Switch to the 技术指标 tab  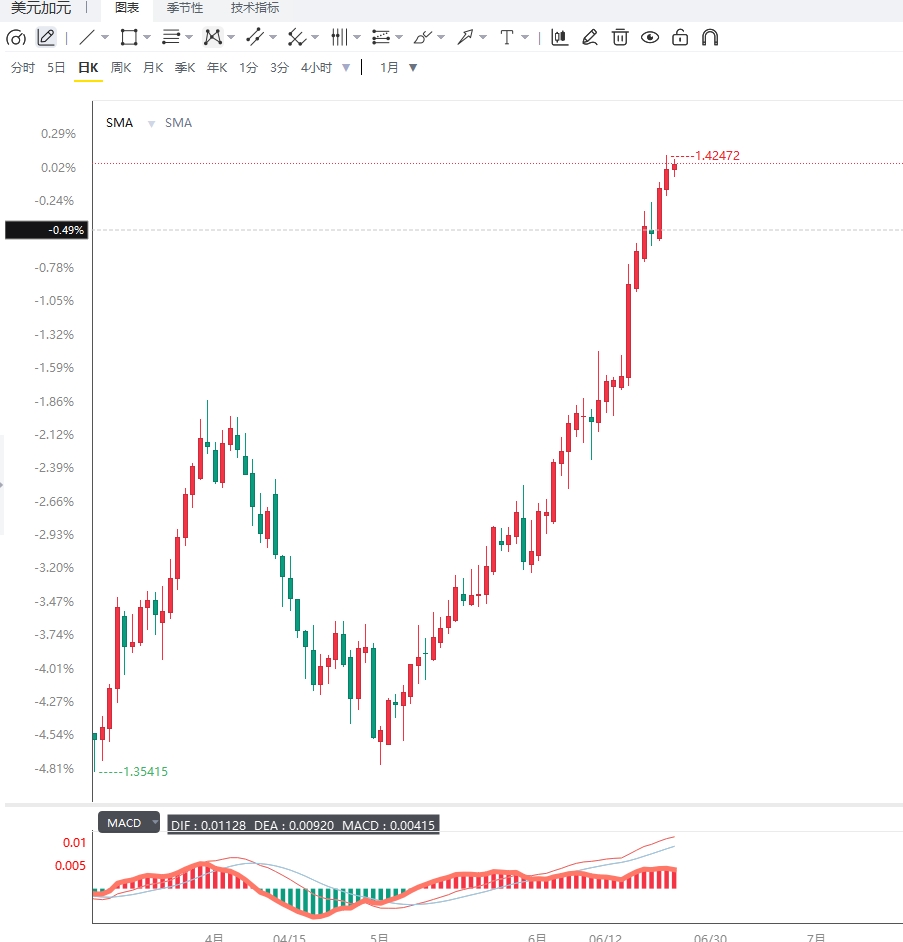coord(255,8)
